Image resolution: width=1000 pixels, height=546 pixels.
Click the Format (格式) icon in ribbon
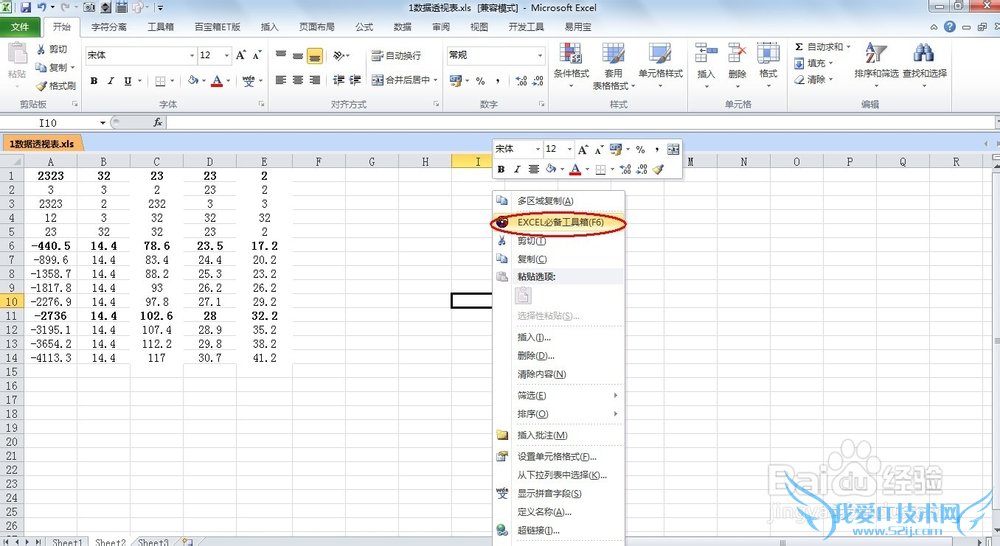tap(768, 54)
